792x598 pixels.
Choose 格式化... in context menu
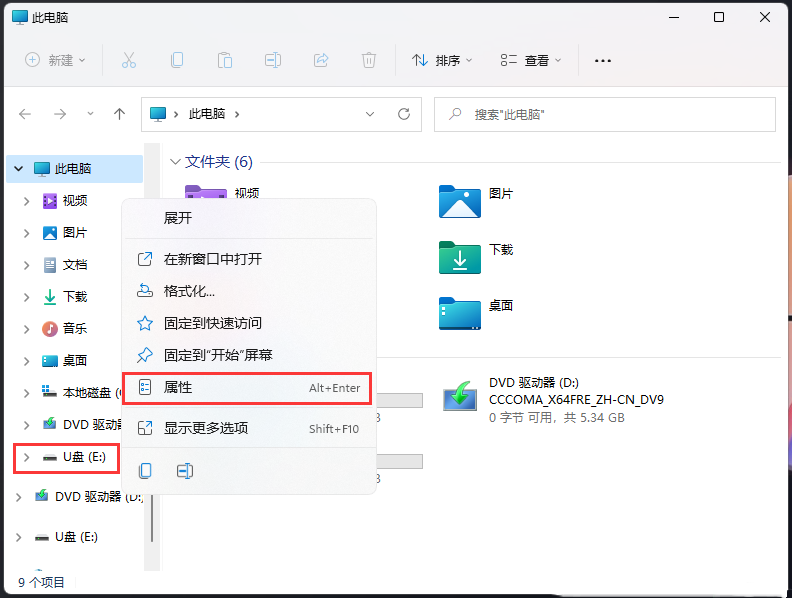click(249, 291)
